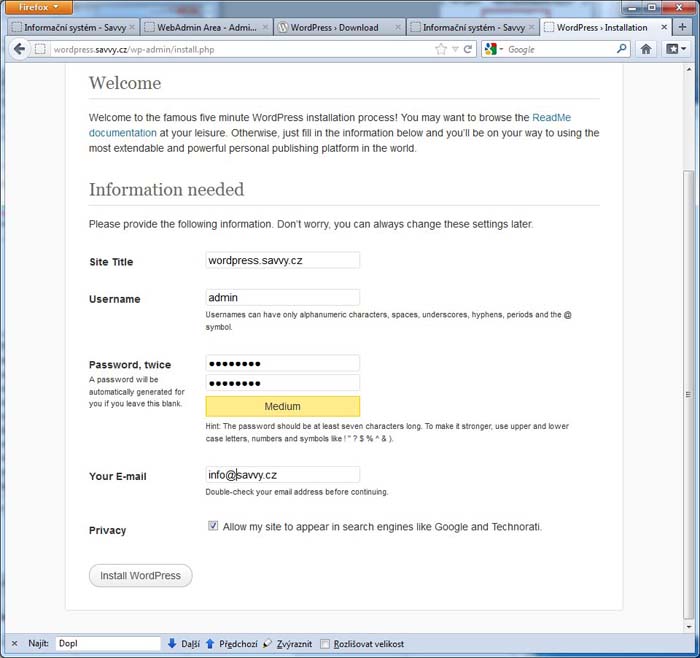Open a new tab with the plus button
Viewport: 700px width, 658px height.
point(682,27)
